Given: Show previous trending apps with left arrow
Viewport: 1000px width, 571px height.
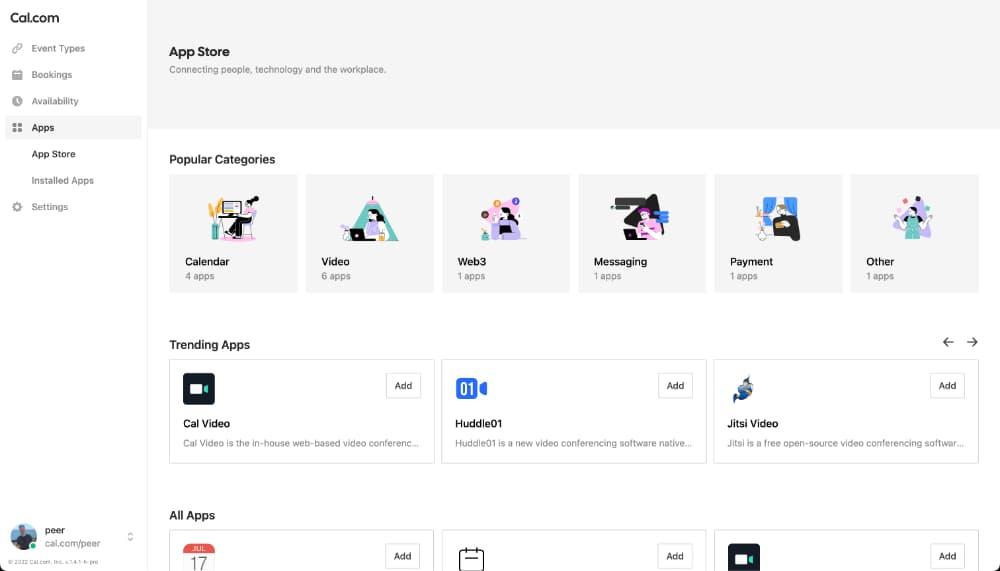Looking at the screenshot, I should click(948, 343).
